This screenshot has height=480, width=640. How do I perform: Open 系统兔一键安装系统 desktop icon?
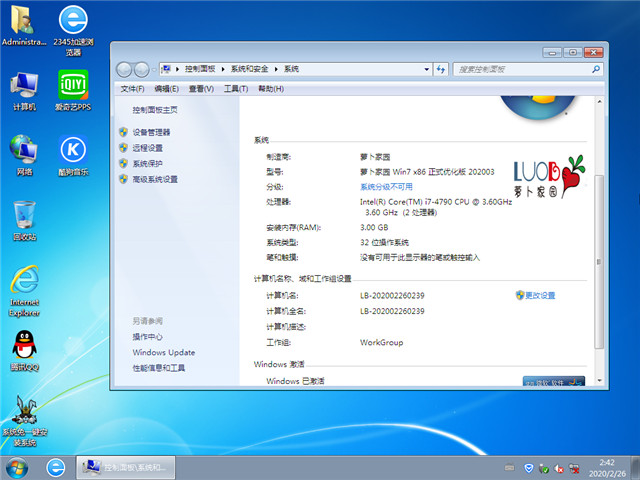coord(24,421)
